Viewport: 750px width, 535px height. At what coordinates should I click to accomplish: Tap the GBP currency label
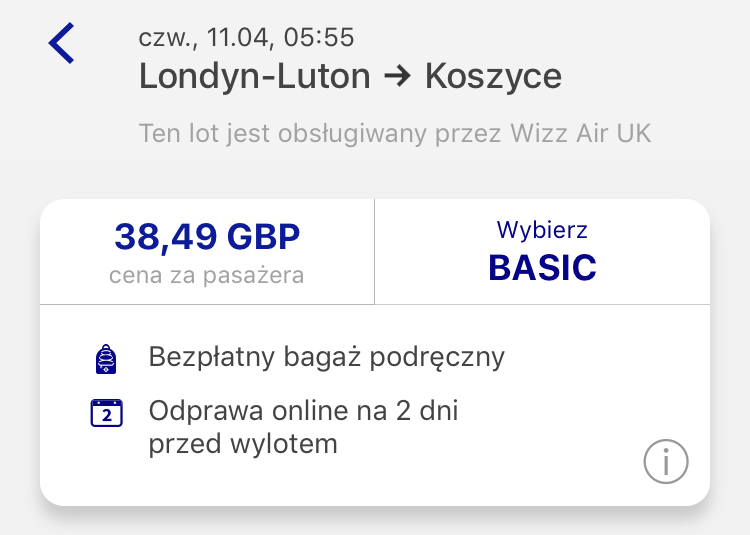(264, 236)
